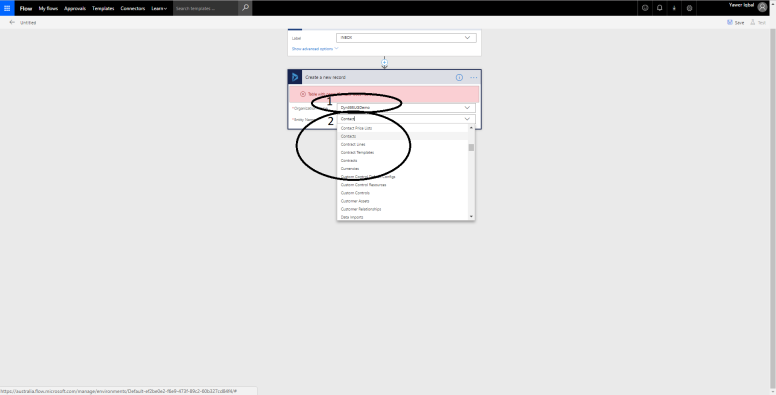Click the entity list scrollbar down arrow
Image resolution: width=776 pixels, height=395 pixels.
471,216
